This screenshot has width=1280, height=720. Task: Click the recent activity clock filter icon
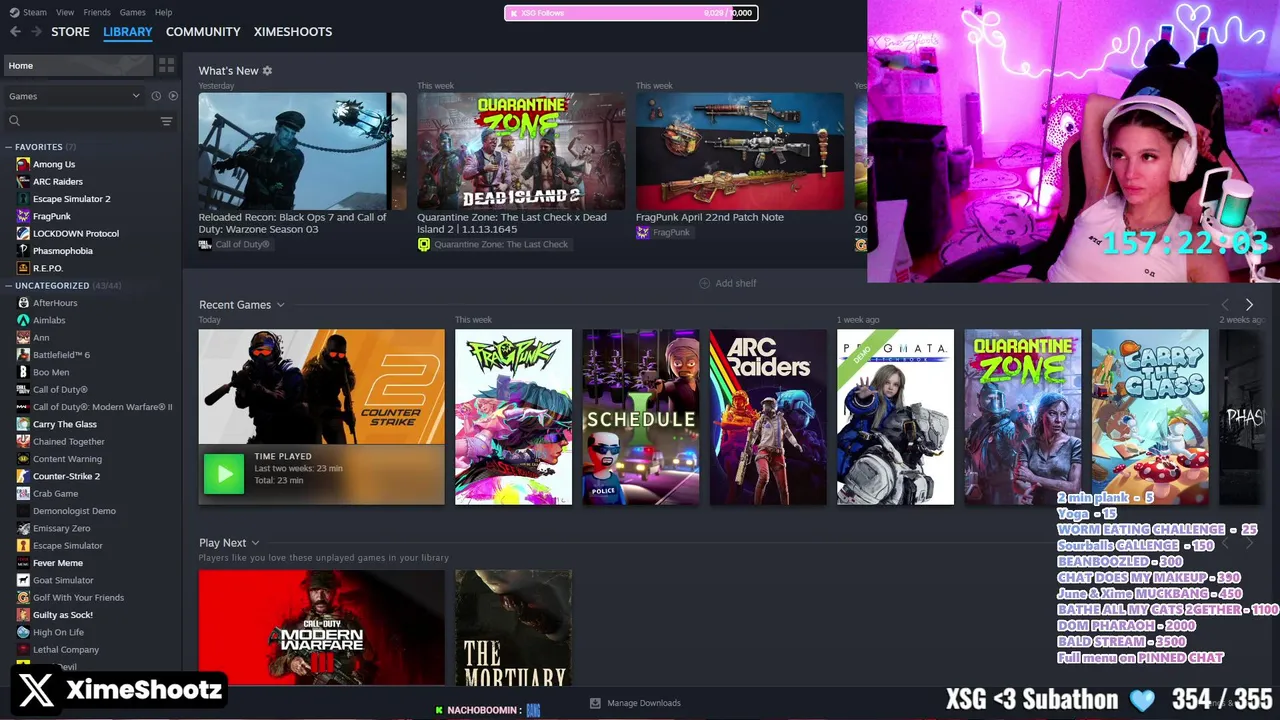coord(156,96)
